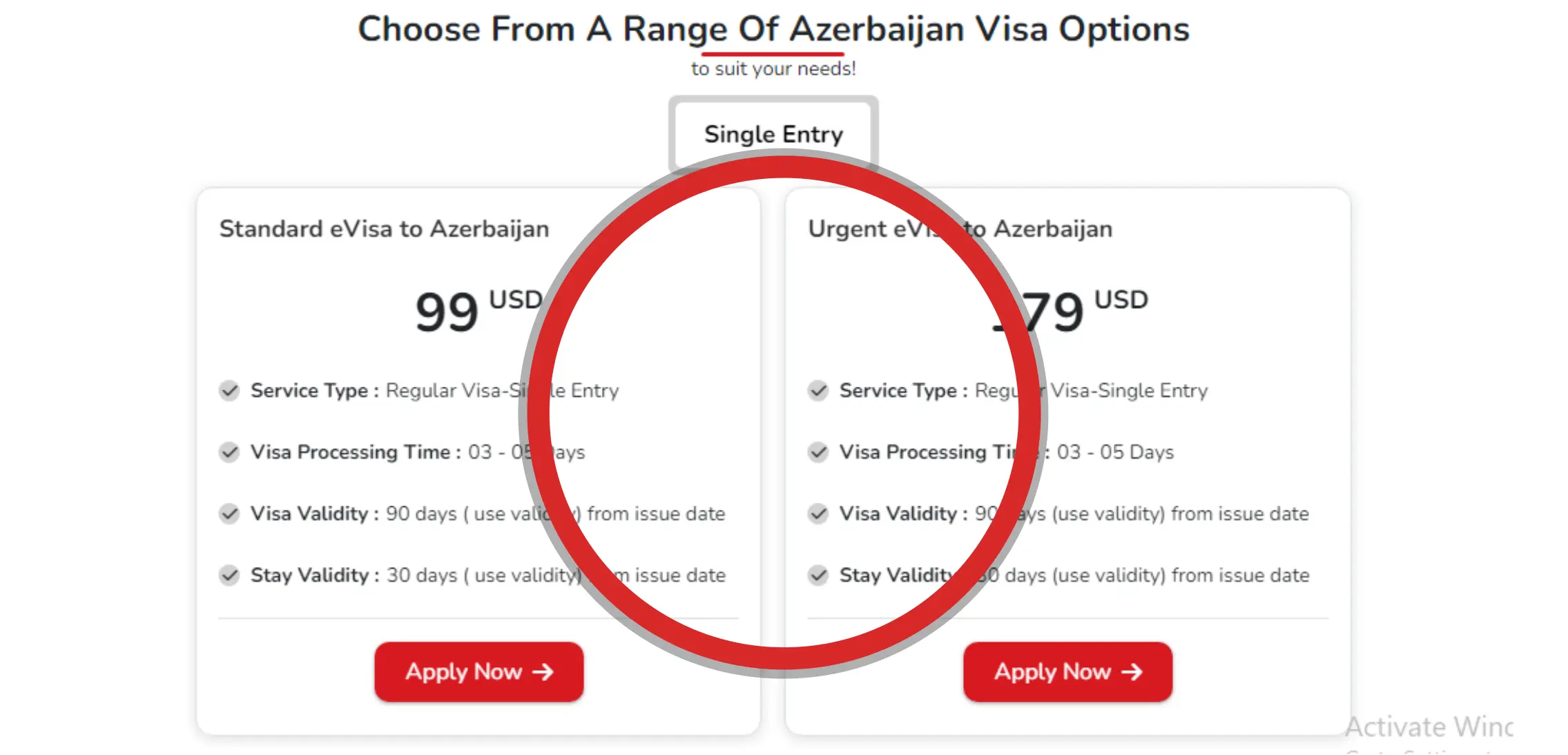
Task: Click Visa Validity checkmark in Standard eVisa card
Action: 229,514
